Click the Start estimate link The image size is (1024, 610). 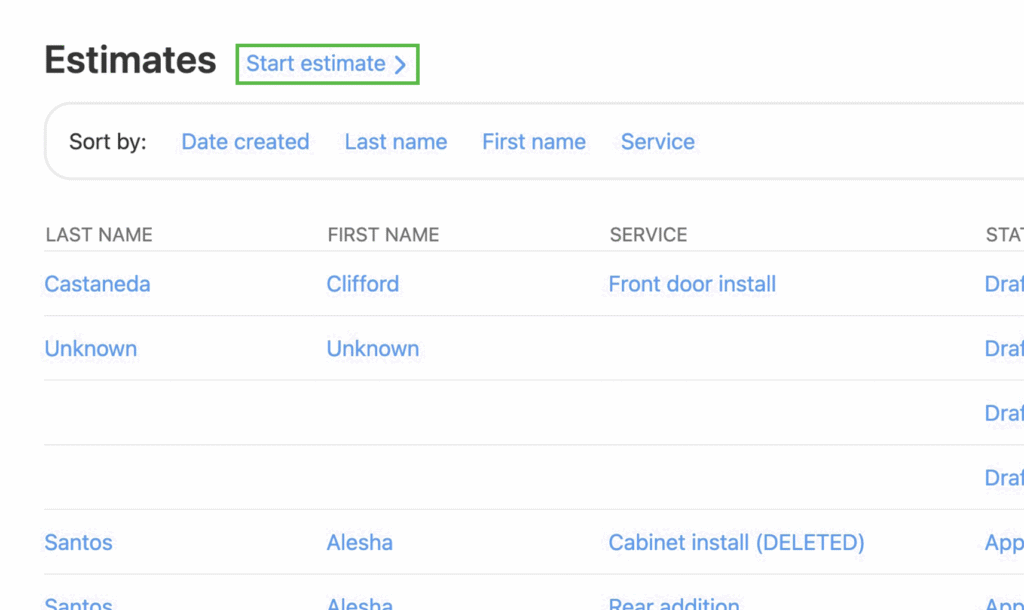326,64
